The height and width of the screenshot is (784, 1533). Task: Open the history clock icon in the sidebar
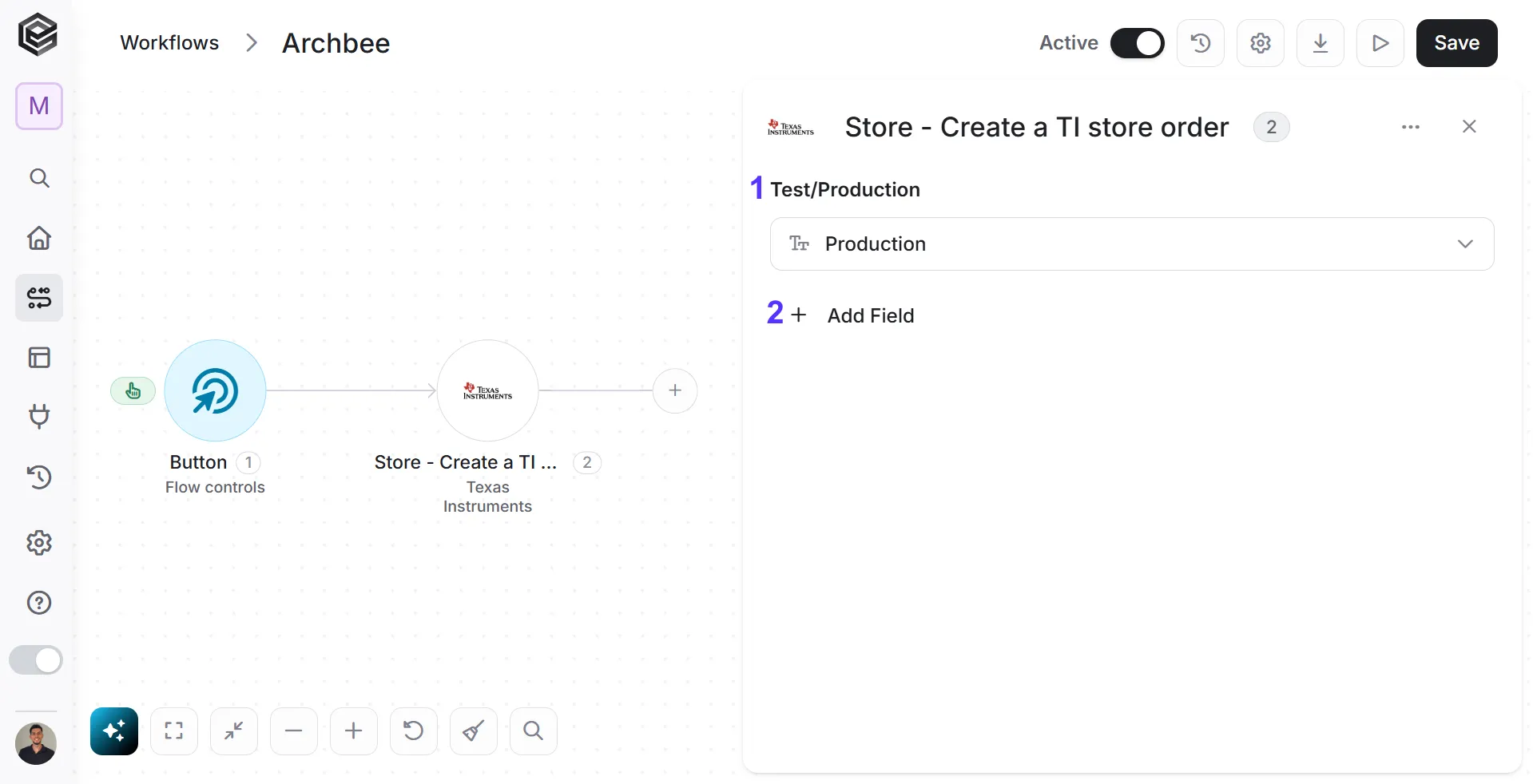click(39, 477)
